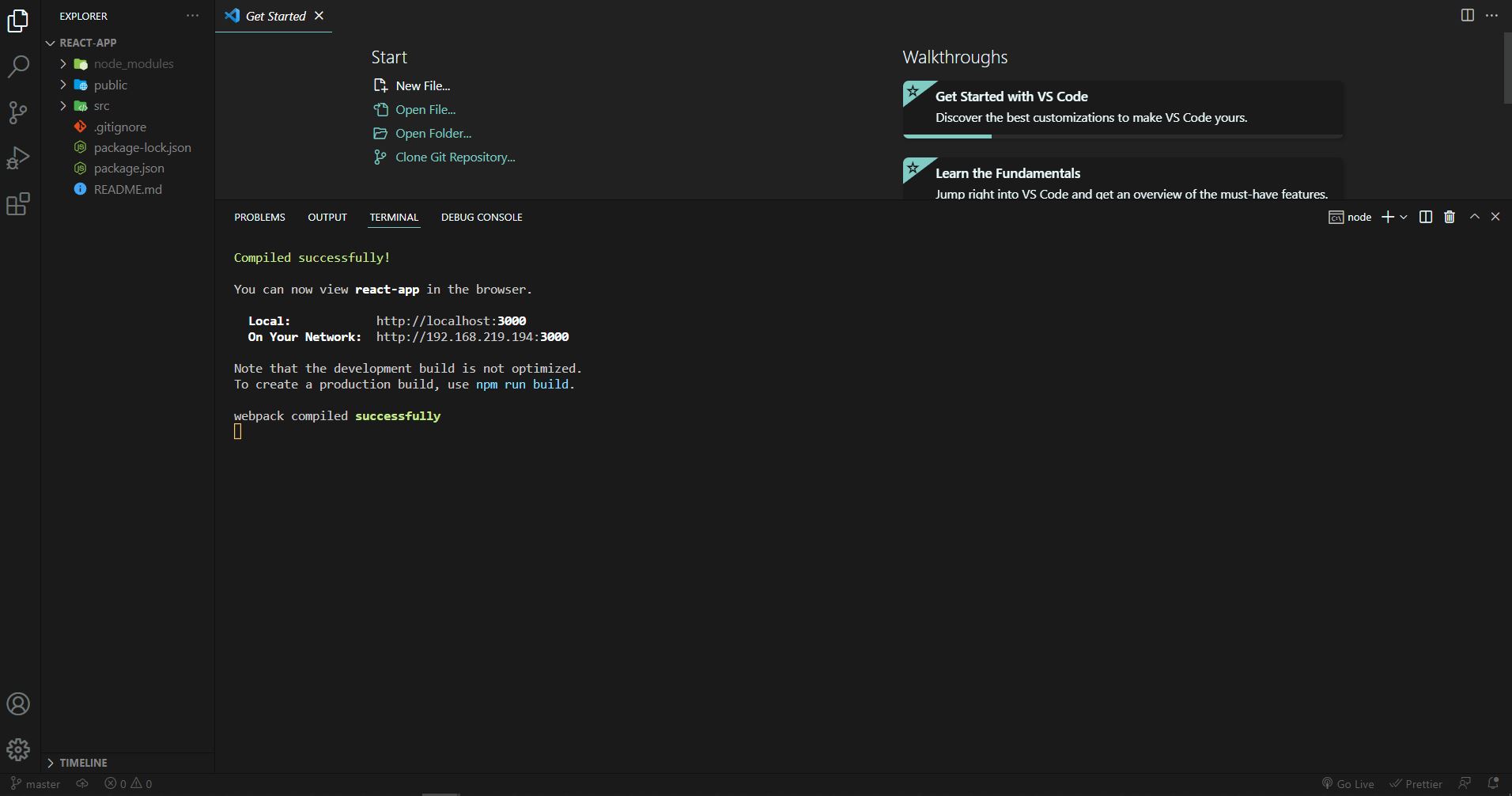Open package.json file

point(127,169)
